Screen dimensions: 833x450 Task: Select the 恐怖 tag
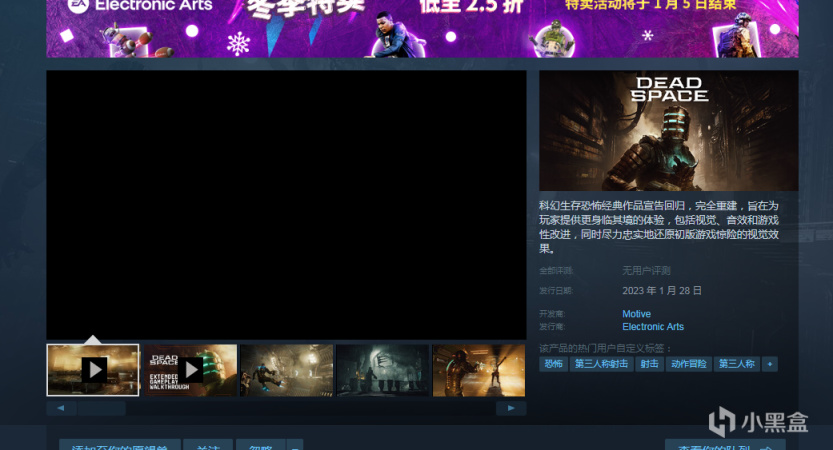(x=553, y=364)
